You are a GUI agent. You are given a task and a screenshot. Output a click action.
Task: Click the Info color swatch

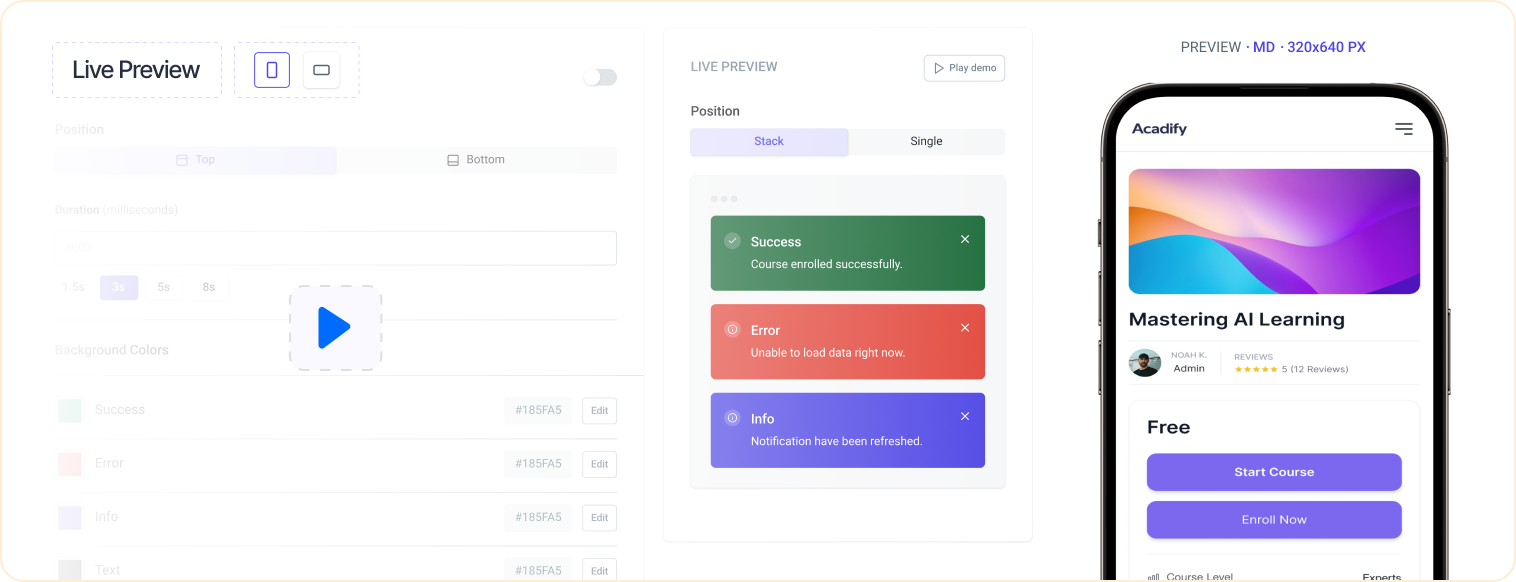click(x=70, y=517)
